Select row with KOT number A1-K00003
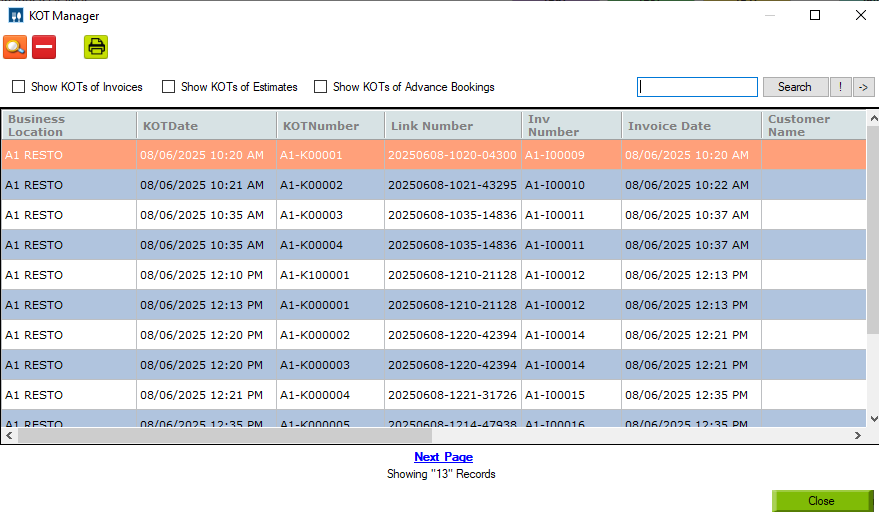The image size is (879, 513). point(433,215)
